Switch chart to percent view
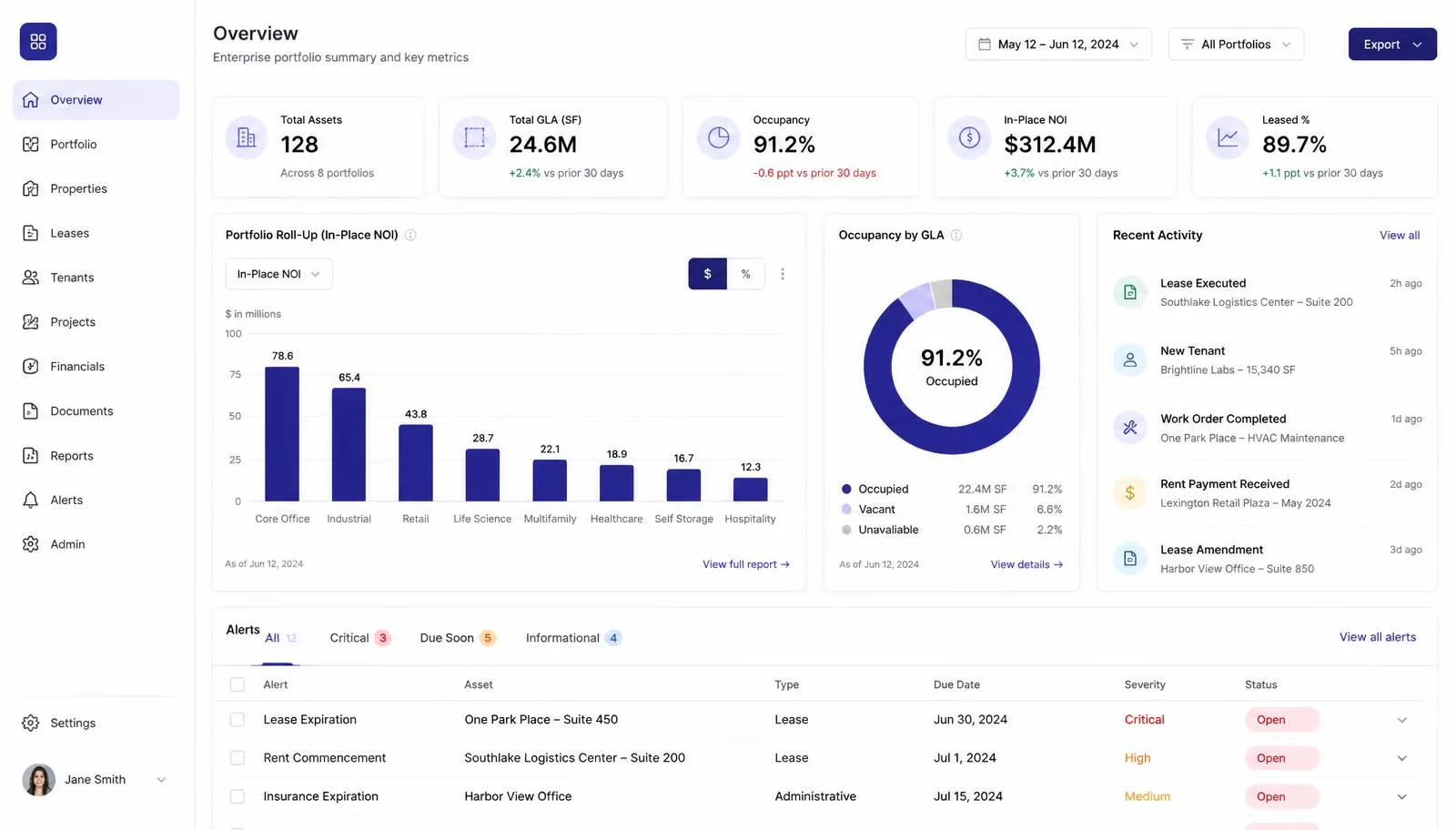 [746, 274]
